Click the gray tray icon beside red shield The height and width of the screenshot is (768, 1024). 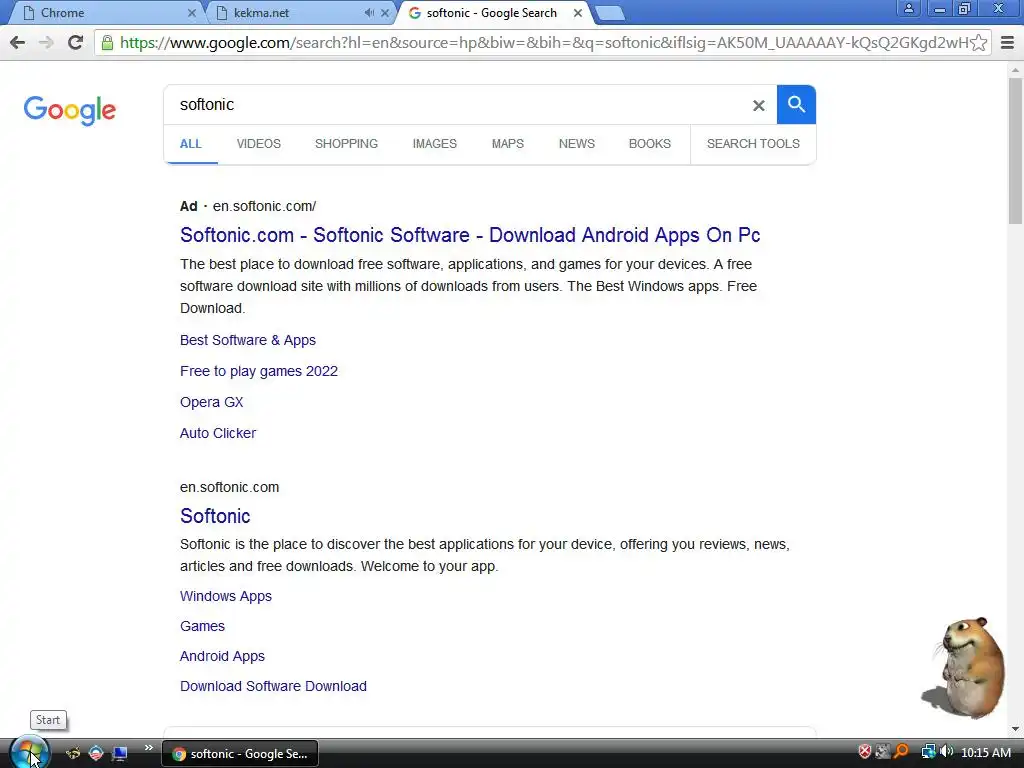coord(883,752)
